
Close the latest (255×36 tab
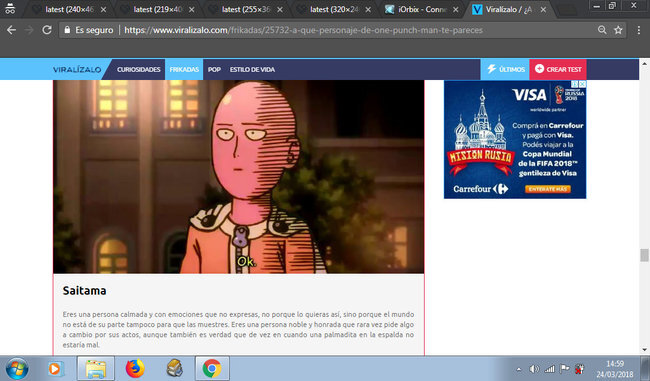click(x=280, y=10)
